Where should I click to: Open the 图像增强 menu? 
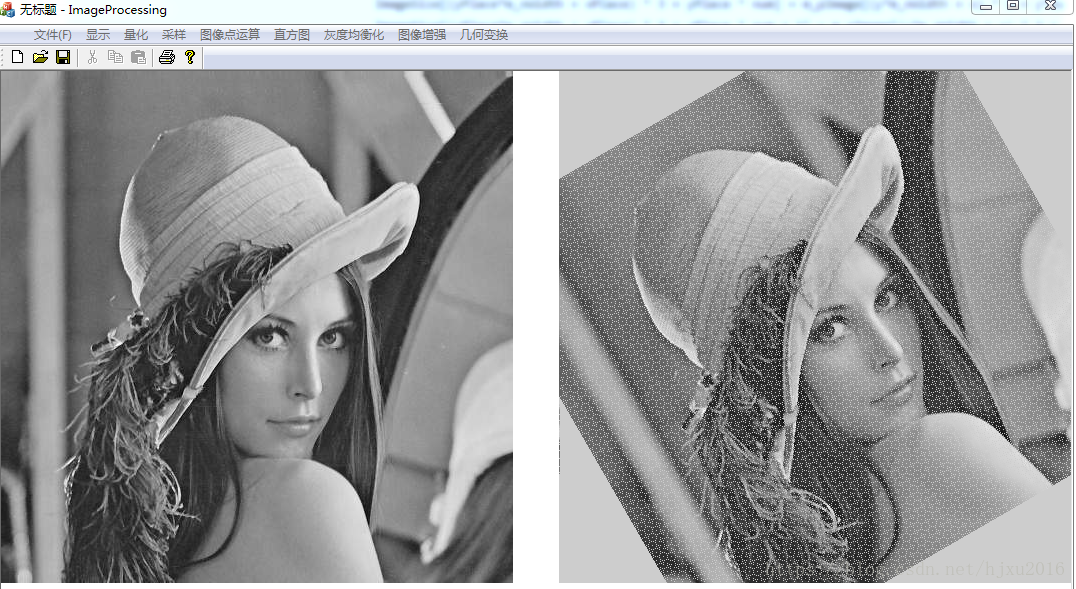[421, 34]
